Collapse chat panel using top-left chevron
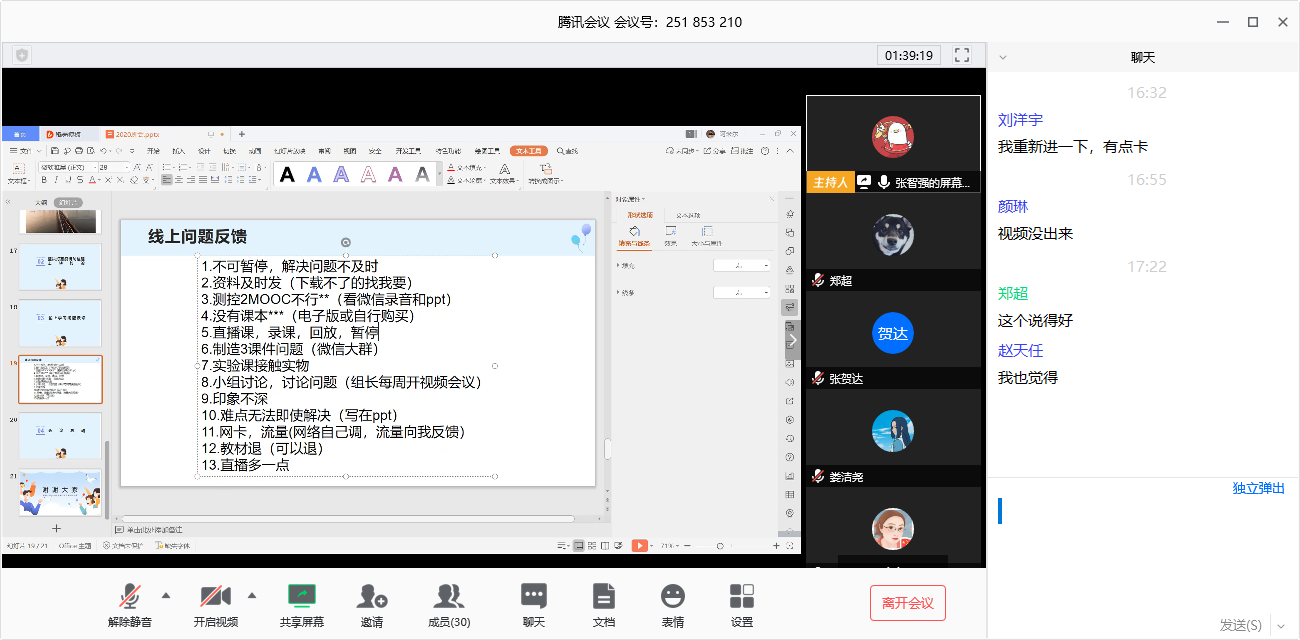This screenshot has height=640, width=1300. click(1003, 58)
